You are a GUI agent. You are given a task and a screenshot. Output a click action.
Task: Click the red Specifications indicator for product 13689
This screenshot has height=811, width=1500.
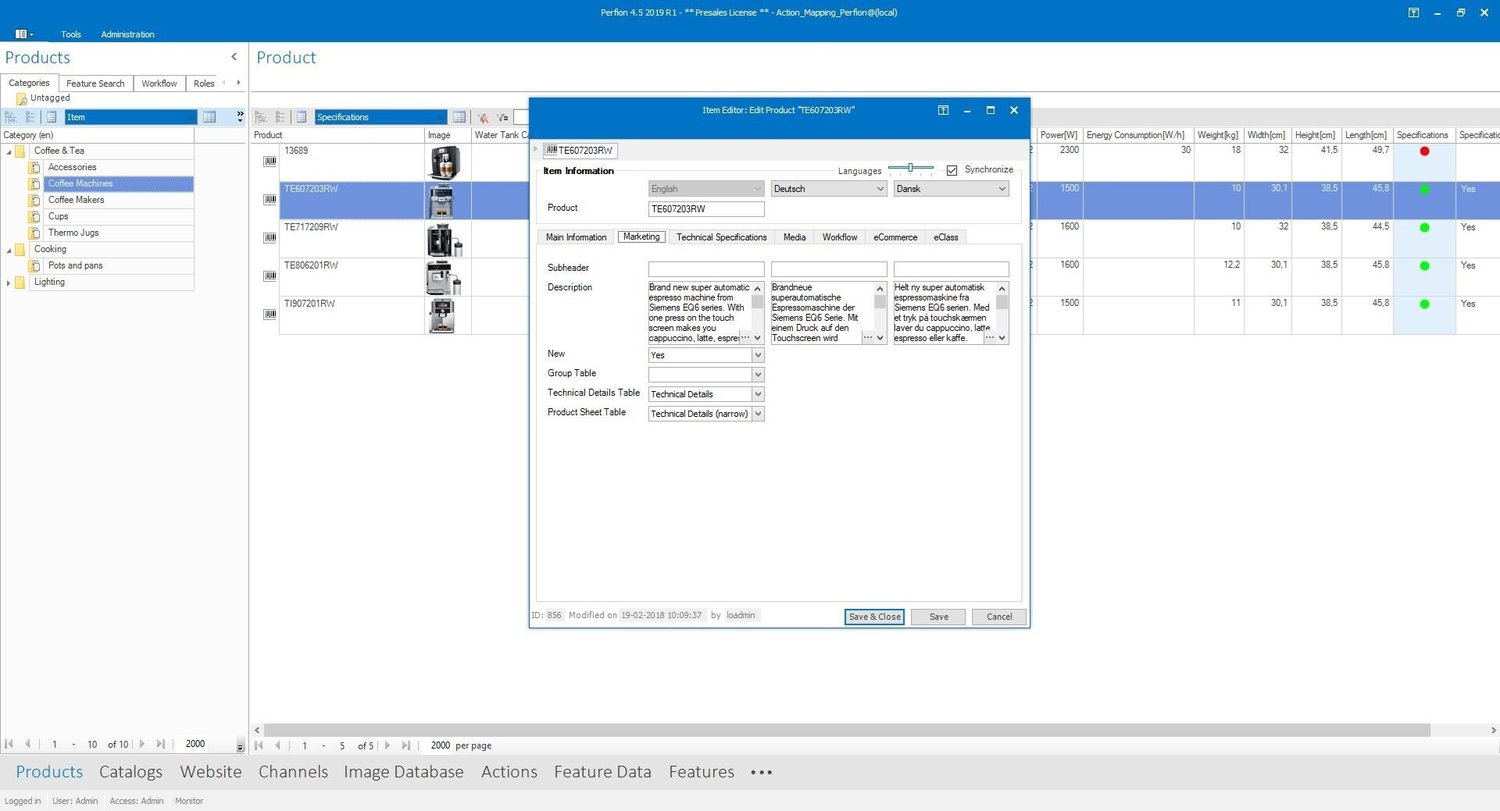click(1423, 151)
